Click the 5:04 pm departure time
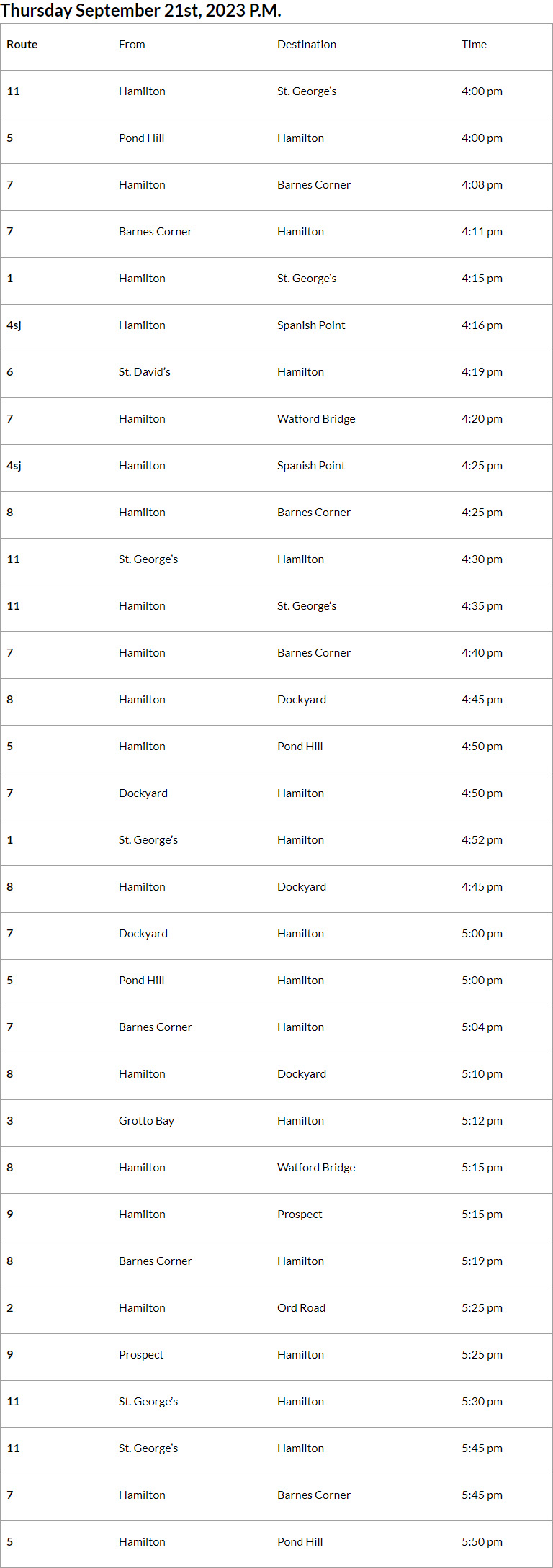The image size is (553, 1568). point(482,1027)
